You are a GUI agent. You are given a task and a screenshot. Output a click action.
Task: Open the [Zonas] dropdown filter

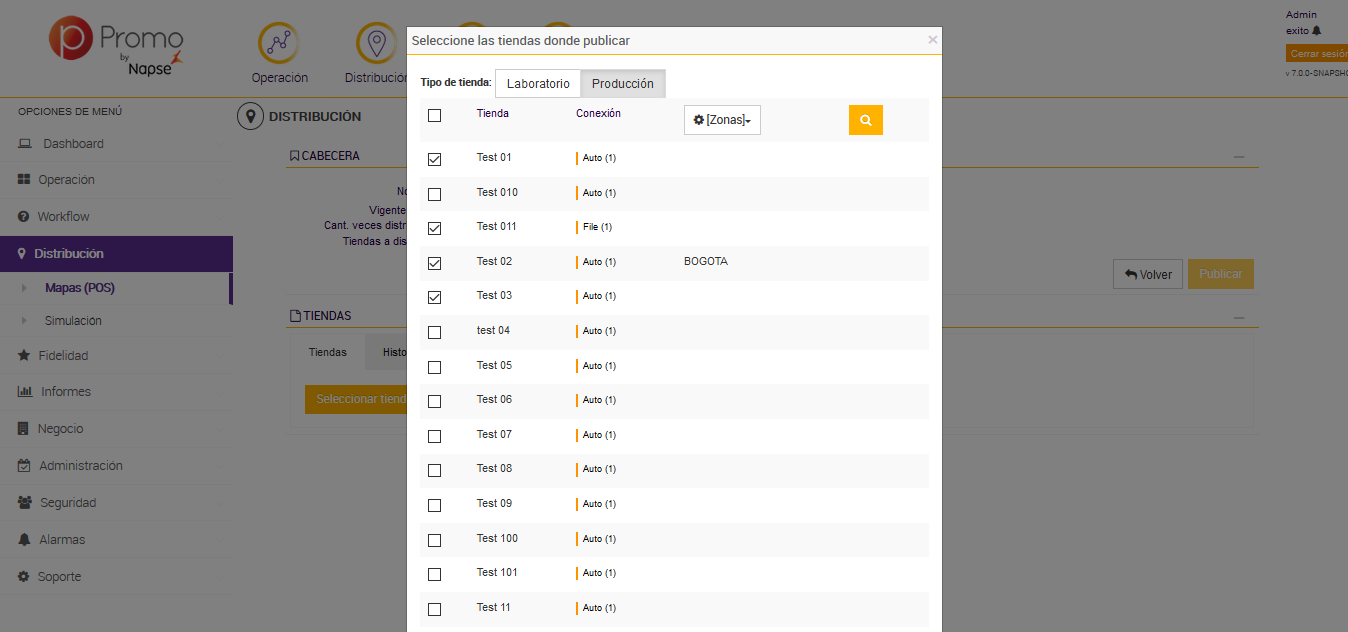(x=722, y=120)
